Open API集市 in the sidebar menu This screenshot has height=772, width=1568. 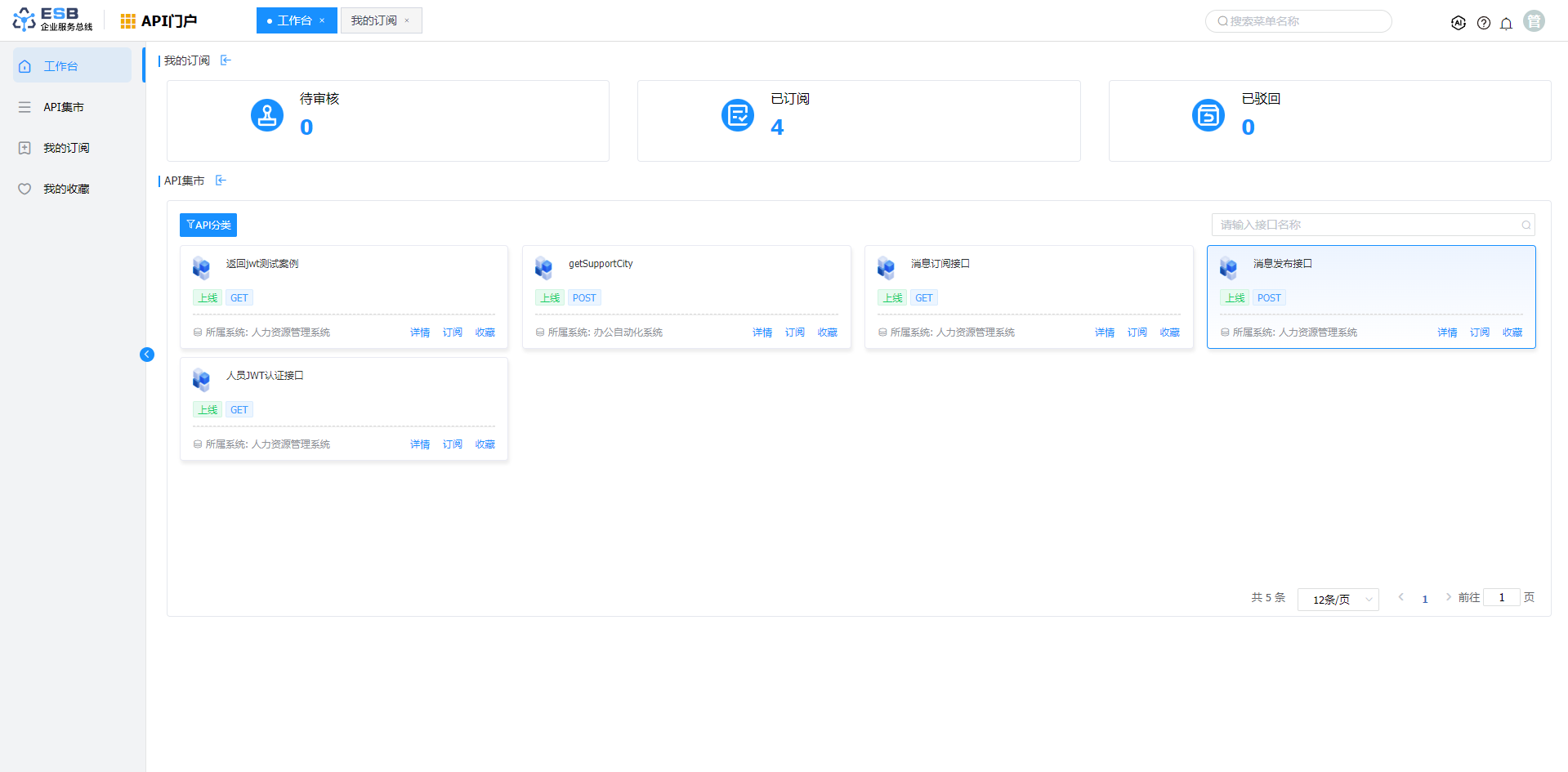tap(64, 107)
